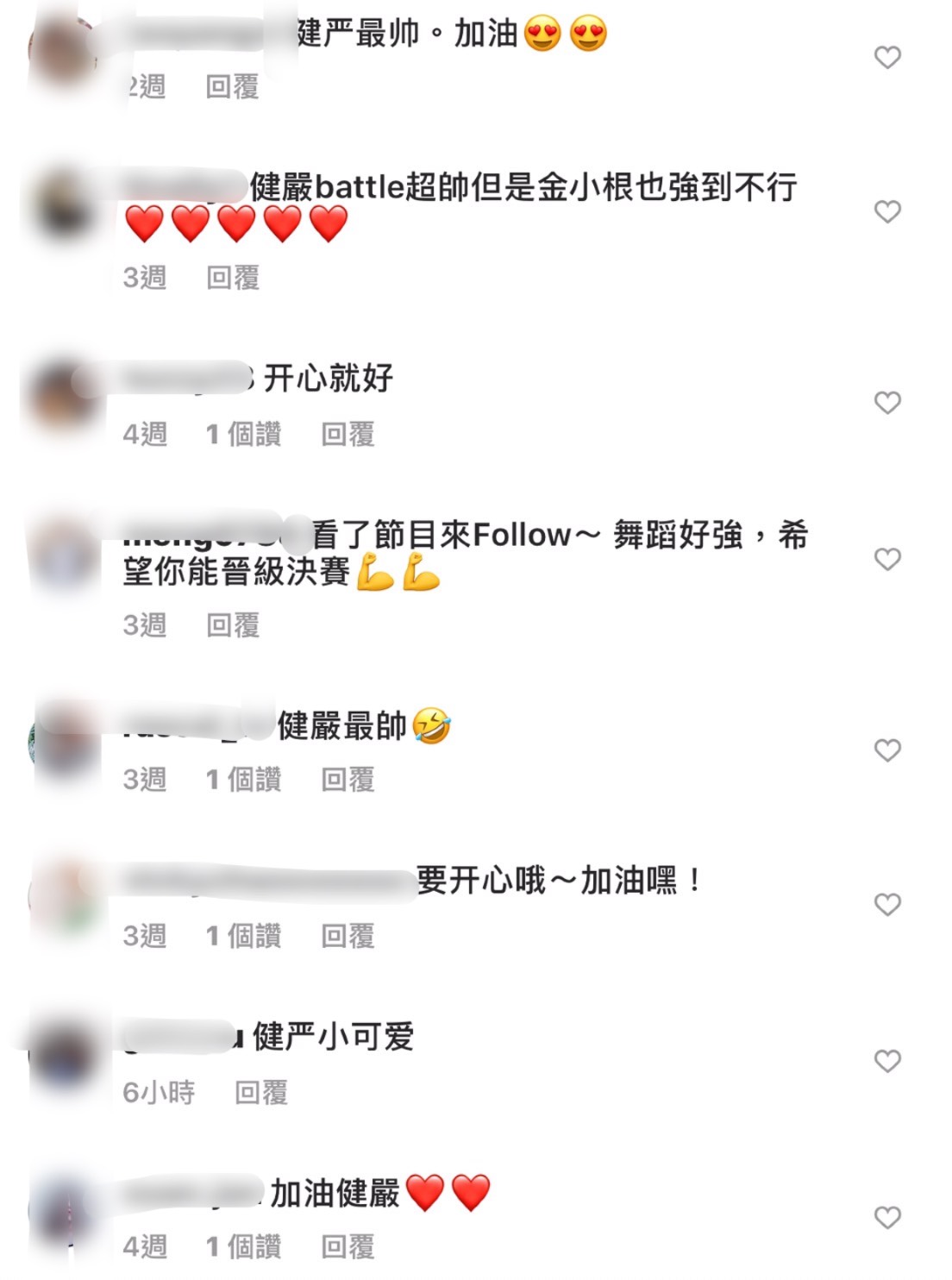Reply to the '要开心哦～加油嘿！' comment
The height and width of the screenshot is (1280, 952).
point(348,936)
